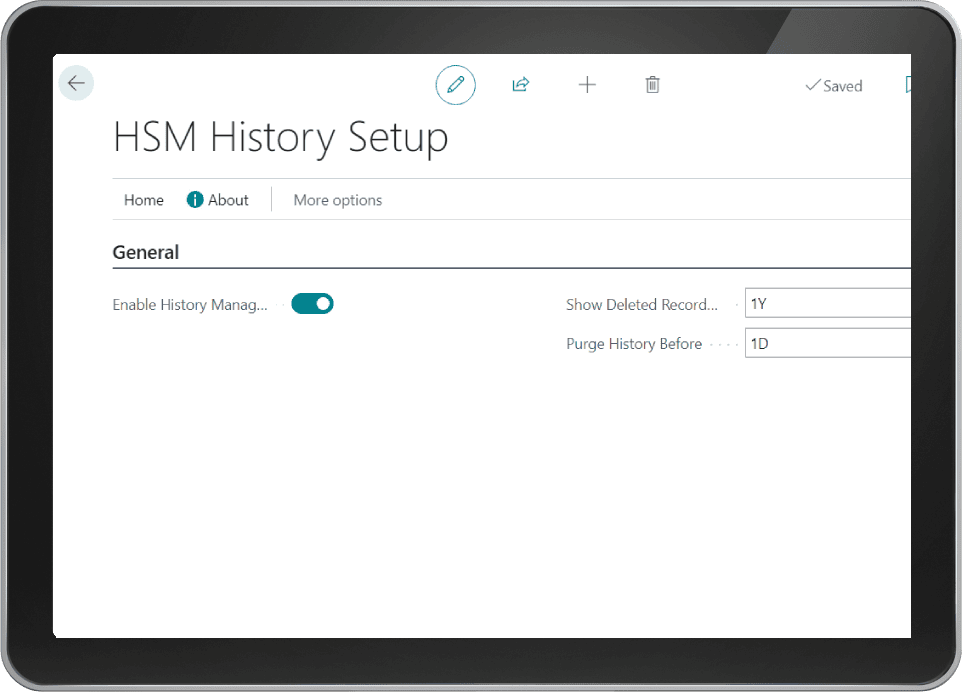Screen dimensions: 963x692
Task: Go back using the arrow button
Action: (x=76, y=83)
